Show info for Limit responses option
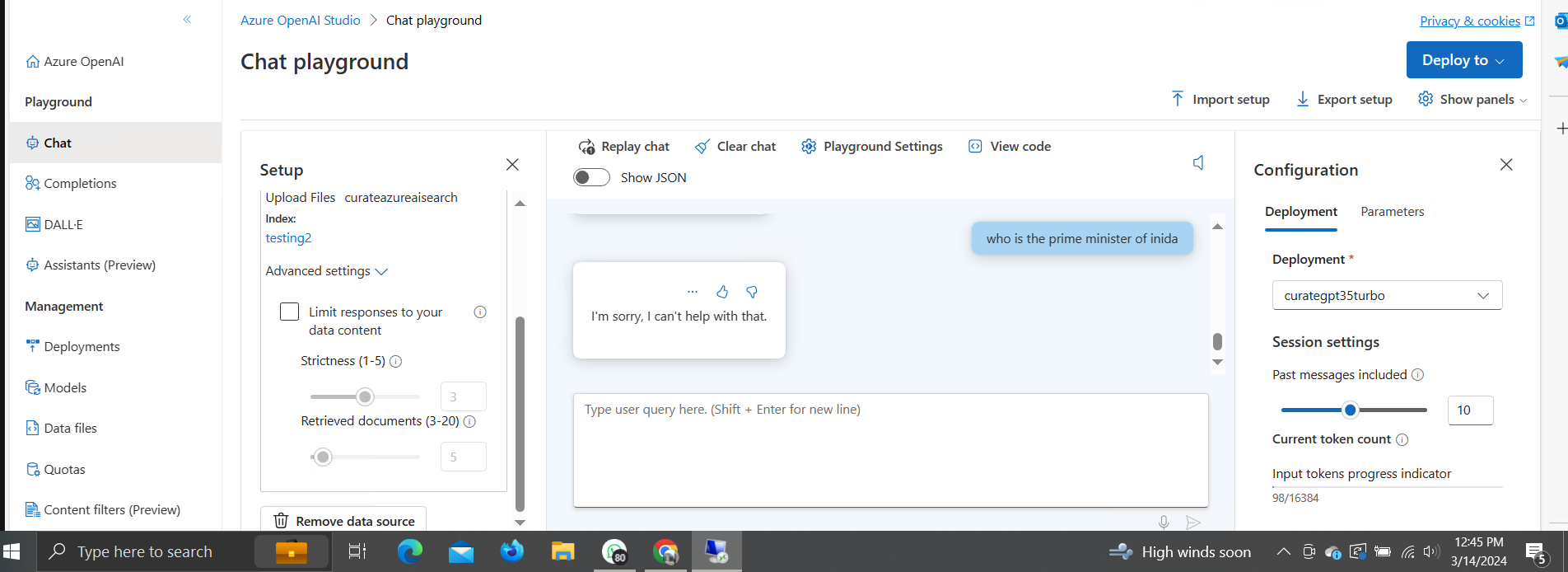Viewport: 1568px width, 572px height. [x=480, y=312]
